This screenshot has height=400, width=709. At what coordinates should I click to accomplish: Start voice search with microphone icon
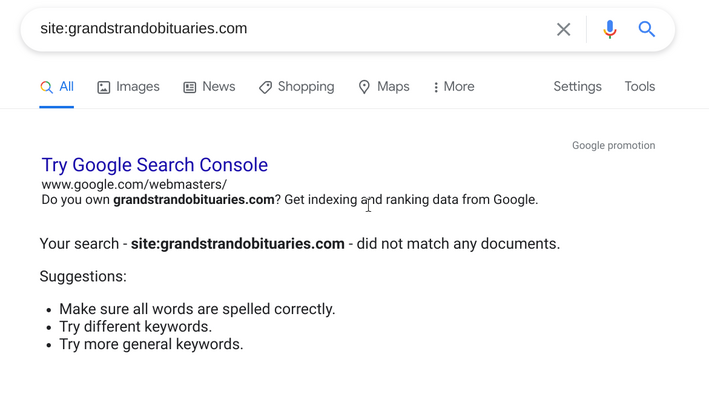(610, 29)
